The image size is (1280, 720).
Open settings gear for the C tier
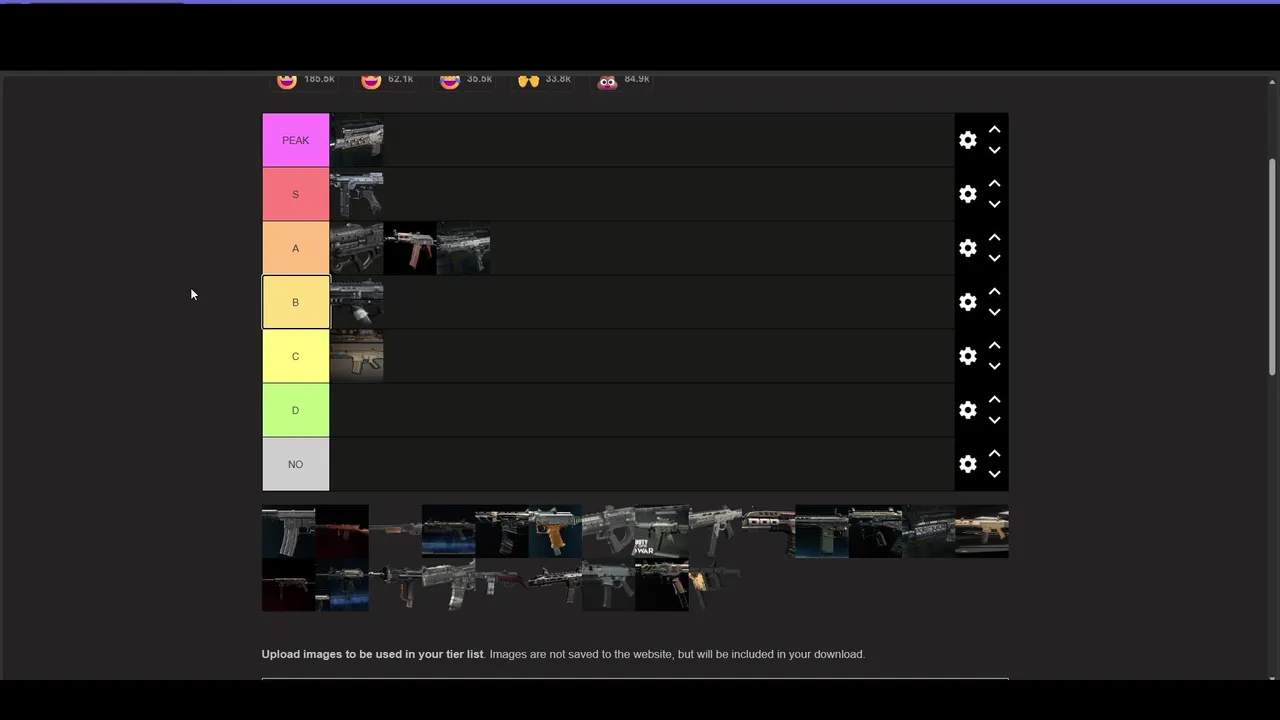tap(967, 356)
